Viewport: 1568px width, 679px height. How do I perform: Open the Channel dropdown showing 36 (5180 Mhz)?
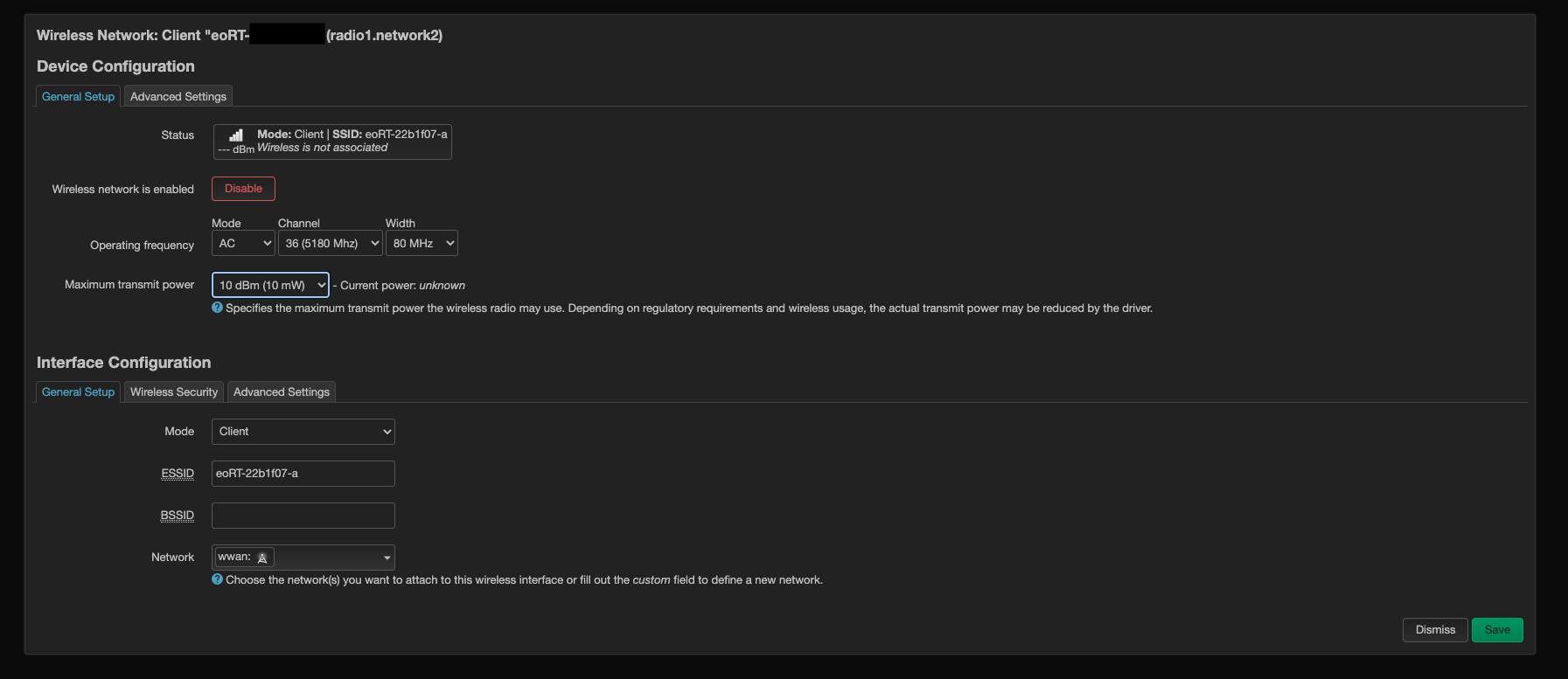pos(330,243)
